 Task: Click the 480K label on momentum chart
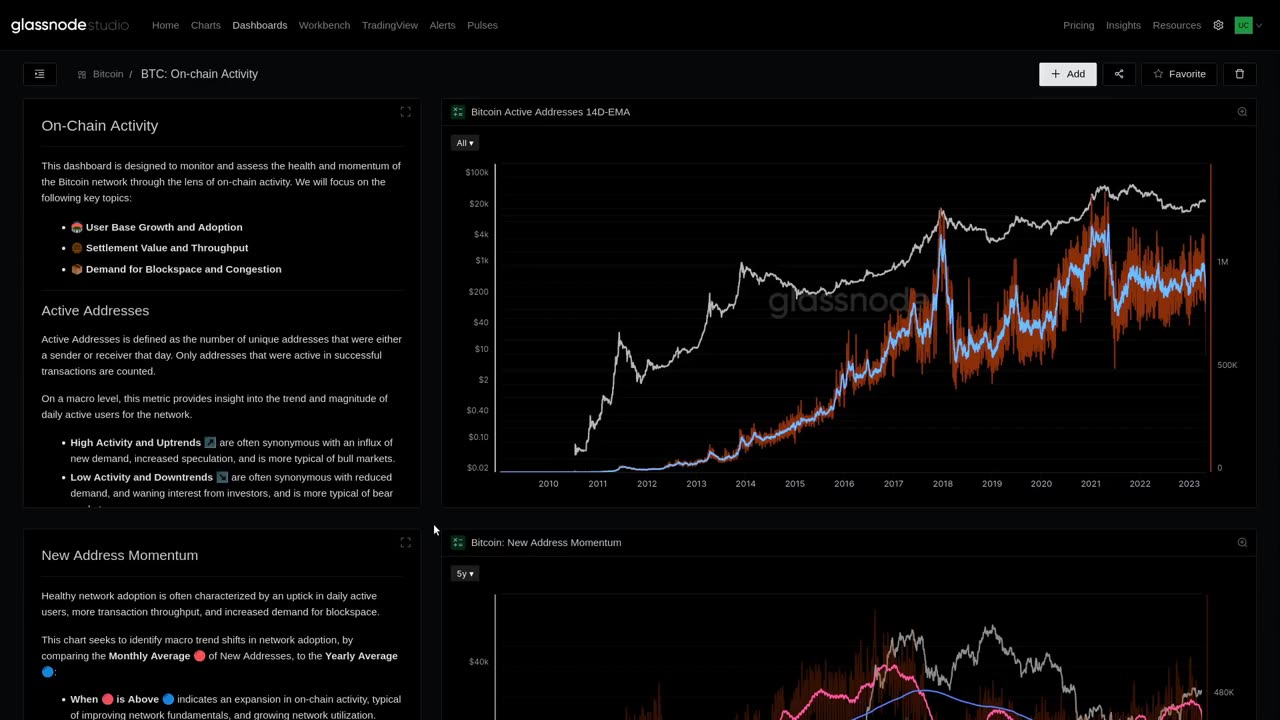tap(1224, 692)
